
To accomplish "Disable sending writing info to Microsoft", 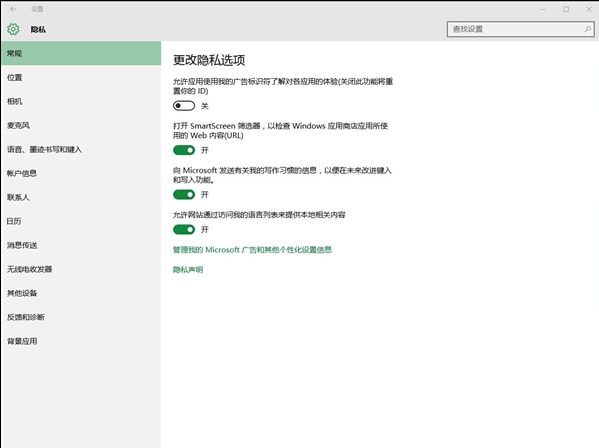I will click(184, 195).
